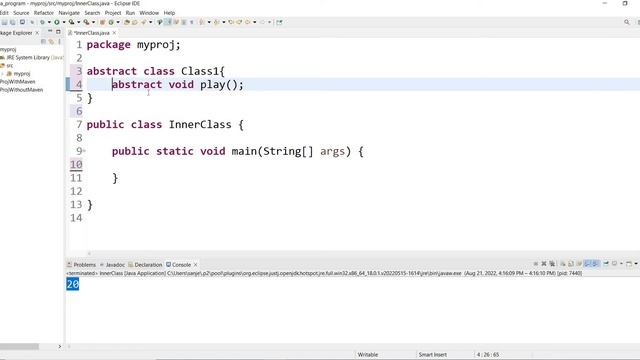Click the Coverage launch icon
The width and height of the screenshot is (640, 360).
coord(71,22)
